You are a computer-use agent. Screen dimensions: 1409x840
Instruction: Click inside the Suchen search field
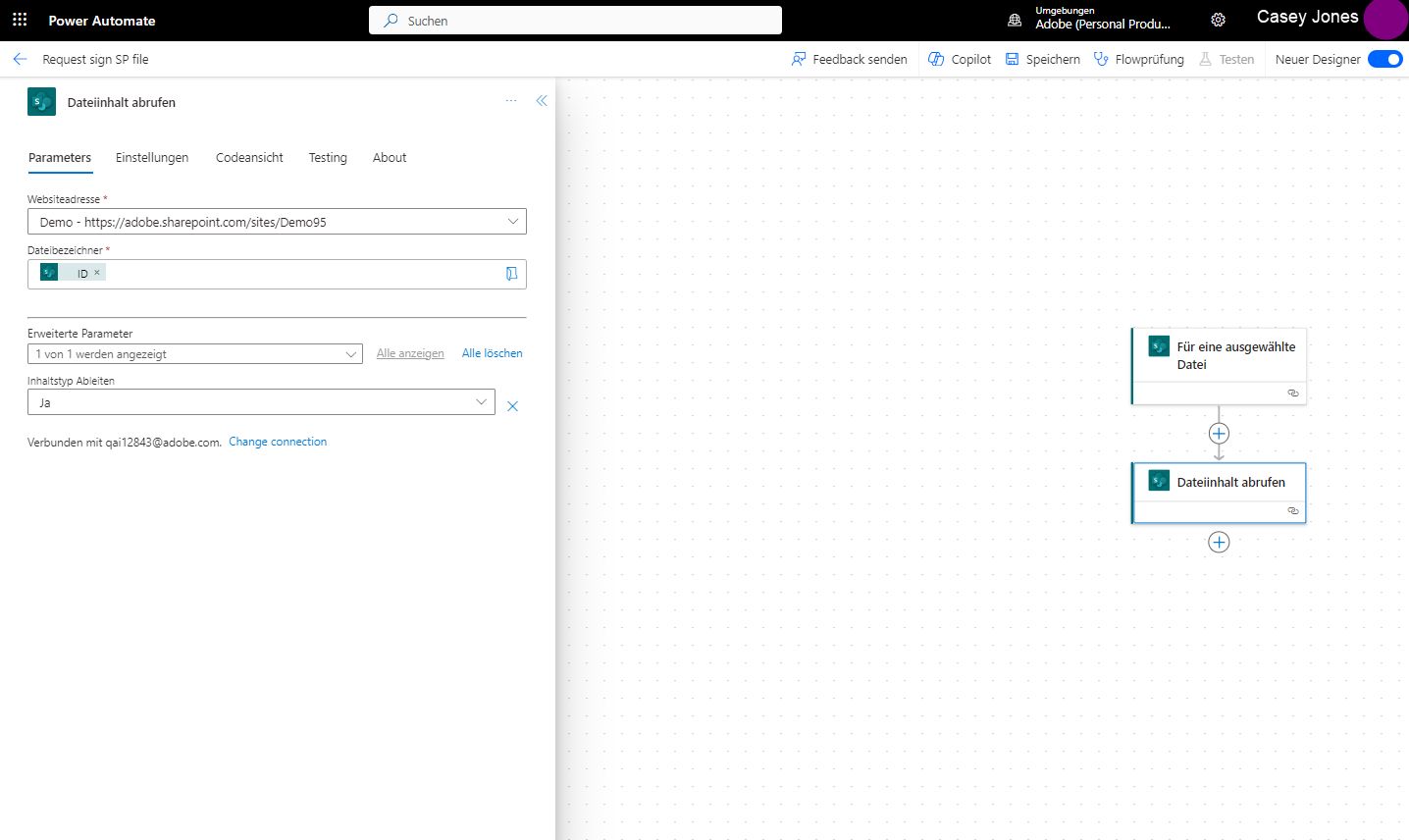click(x=575, y=20)
